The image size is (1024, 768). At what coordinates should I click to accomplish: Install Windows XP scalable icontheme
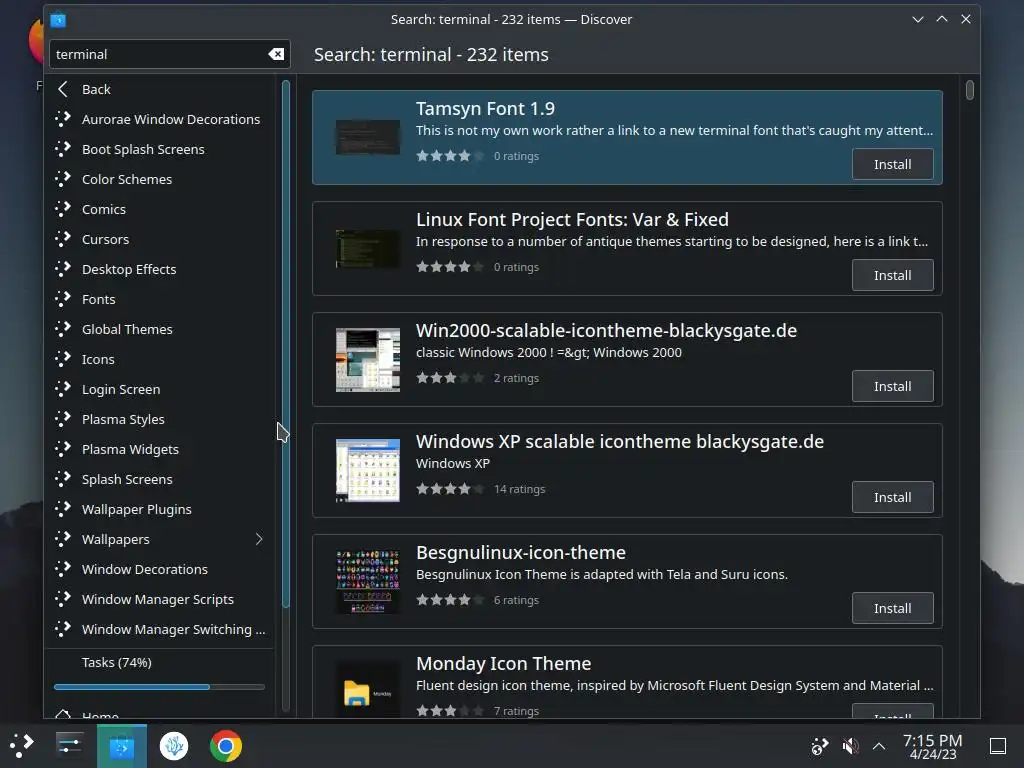[x=892, y=497]
